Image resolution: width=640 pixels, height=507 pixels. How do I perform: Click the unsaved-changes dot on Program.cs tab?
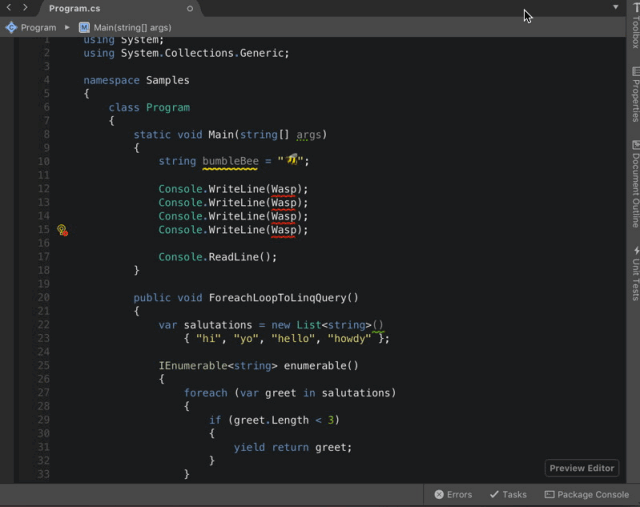click(x=190, y=8)
